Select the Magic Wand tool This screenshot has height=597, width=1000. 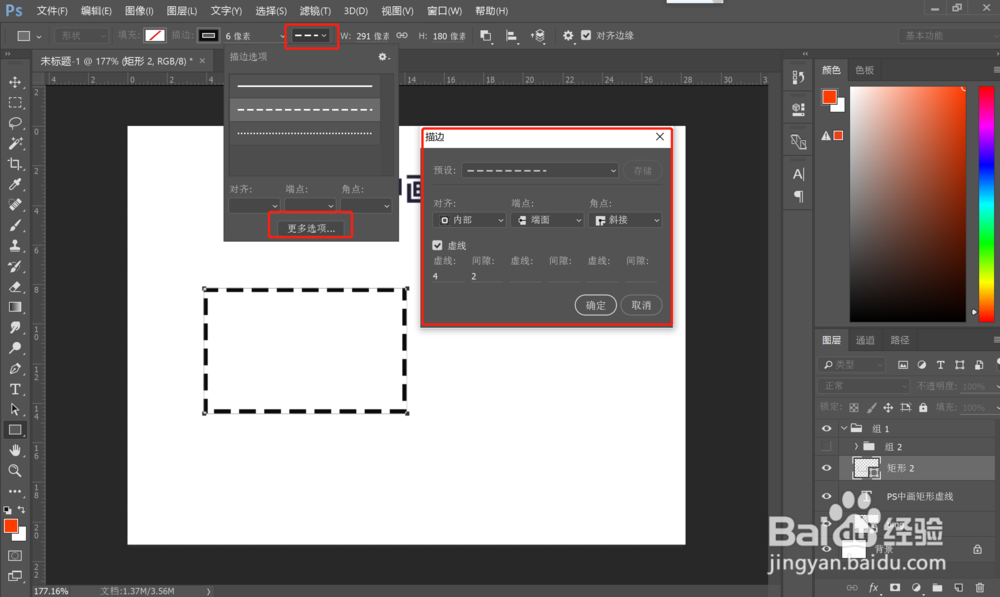[x=15, y=144]
